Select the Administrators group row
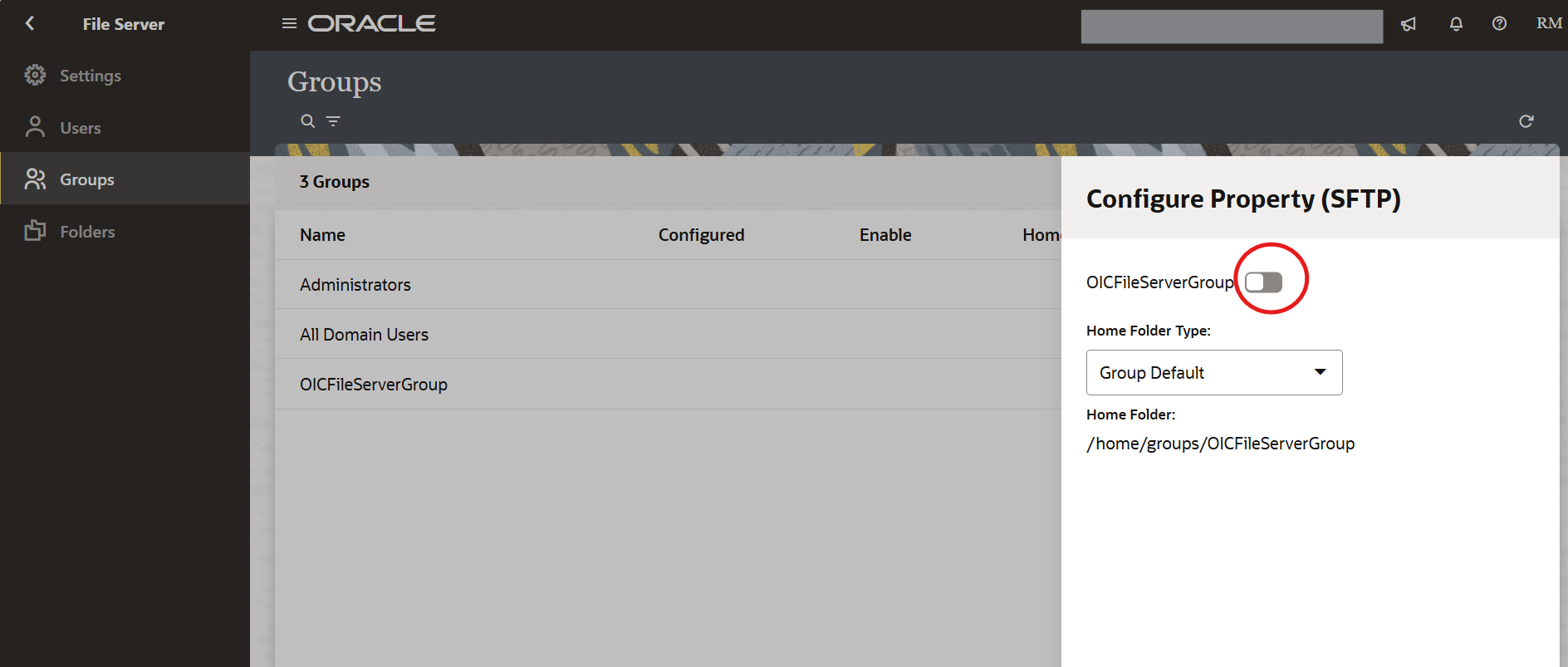Viewport: 1568px width, 667px height. coord(668,284)
